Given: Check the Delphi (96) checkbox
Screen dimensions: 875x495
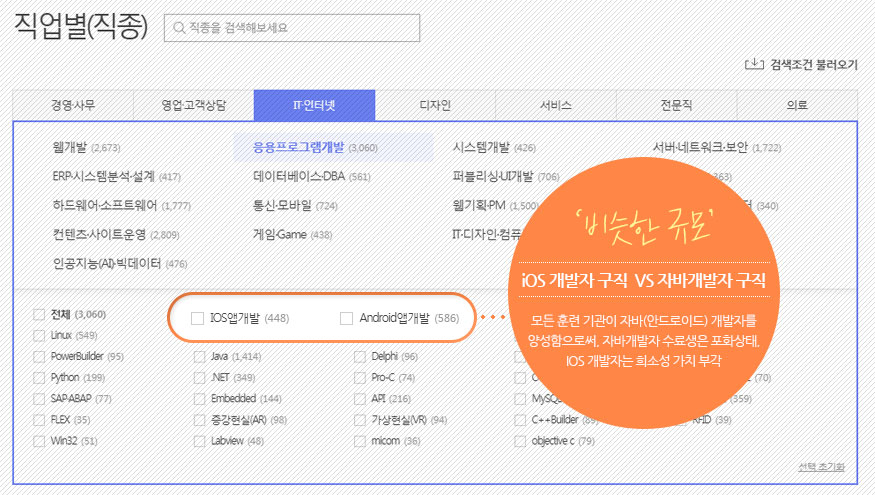Looking at the screenshot, I should coord(360,357).
